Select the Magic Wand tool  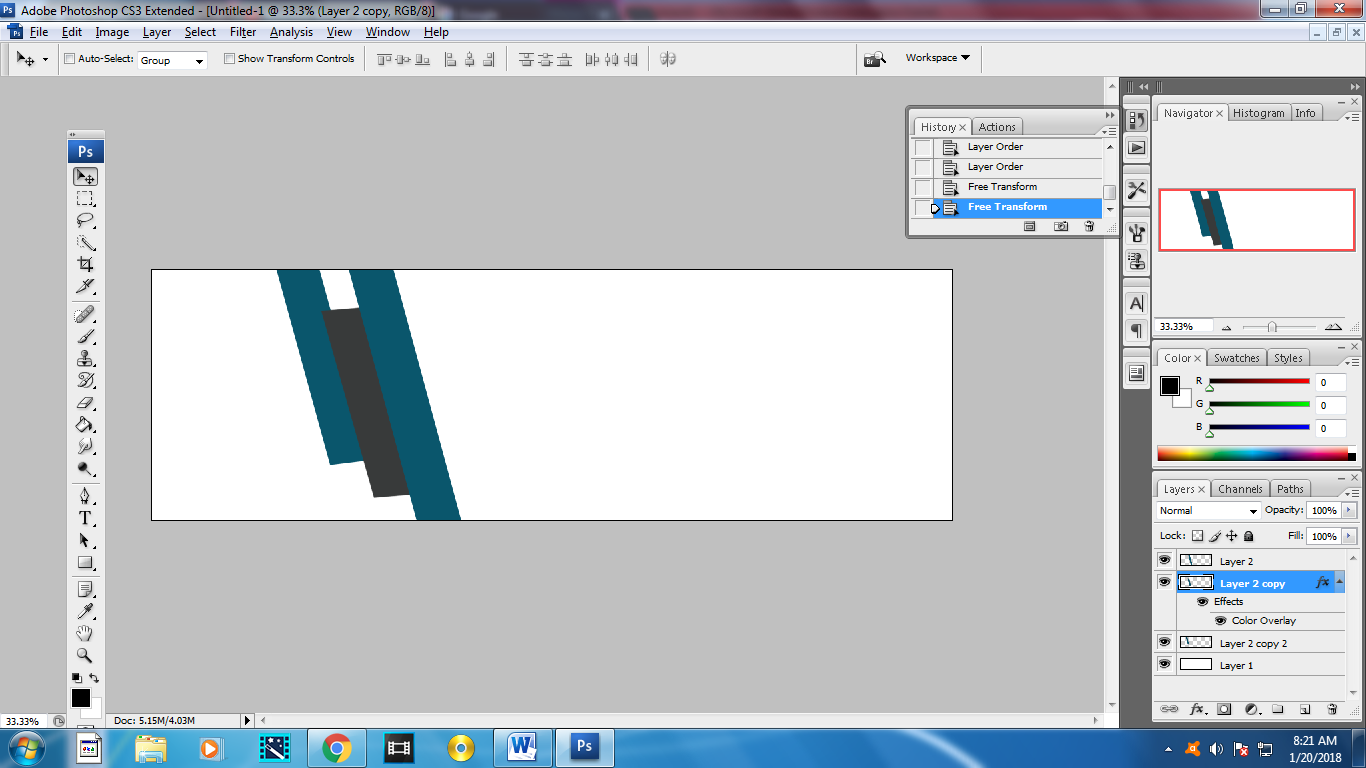[x=85, y=243]
